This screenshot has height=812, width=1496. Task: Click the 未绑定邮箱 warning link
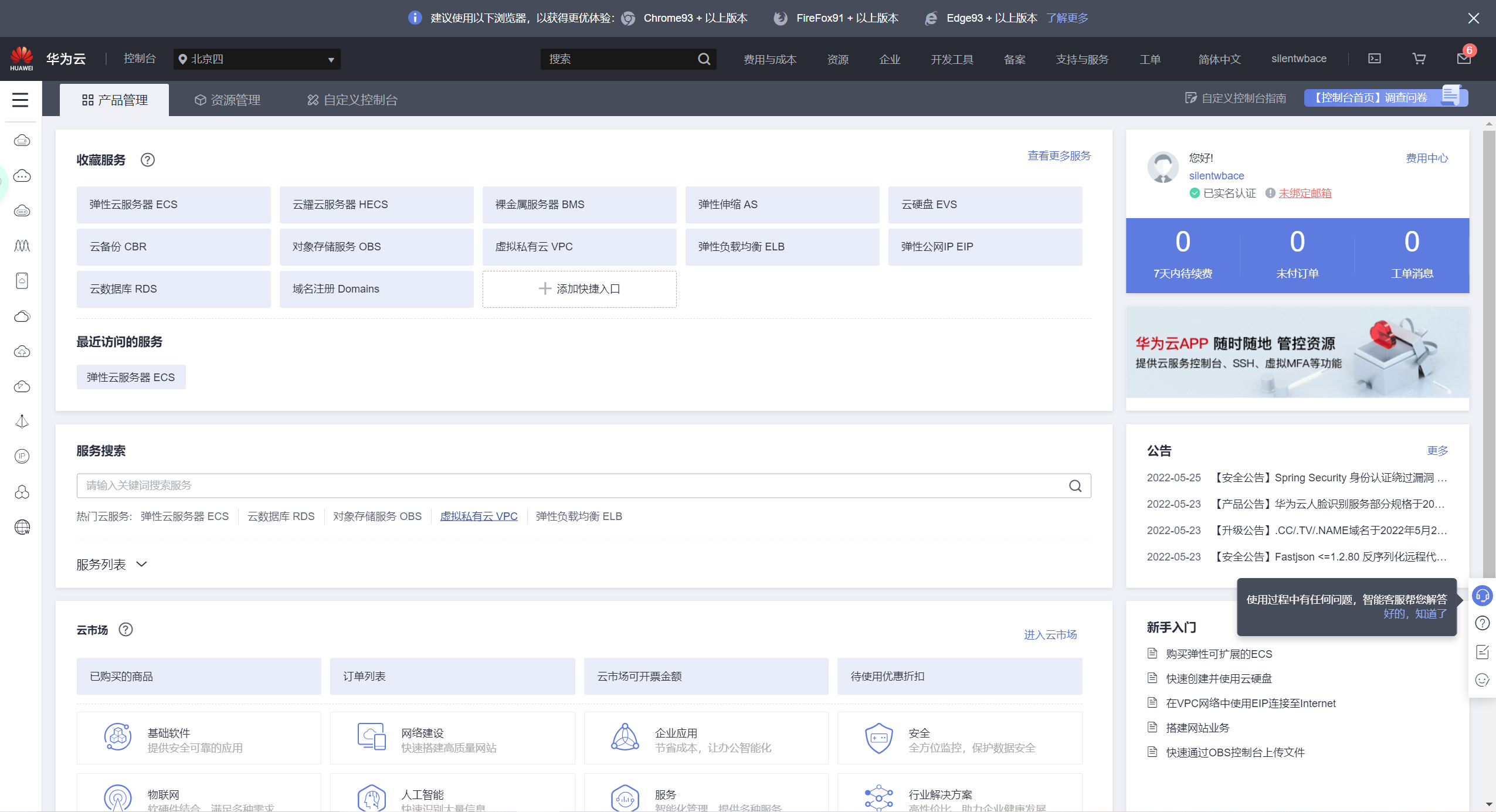coord(1305,193)
